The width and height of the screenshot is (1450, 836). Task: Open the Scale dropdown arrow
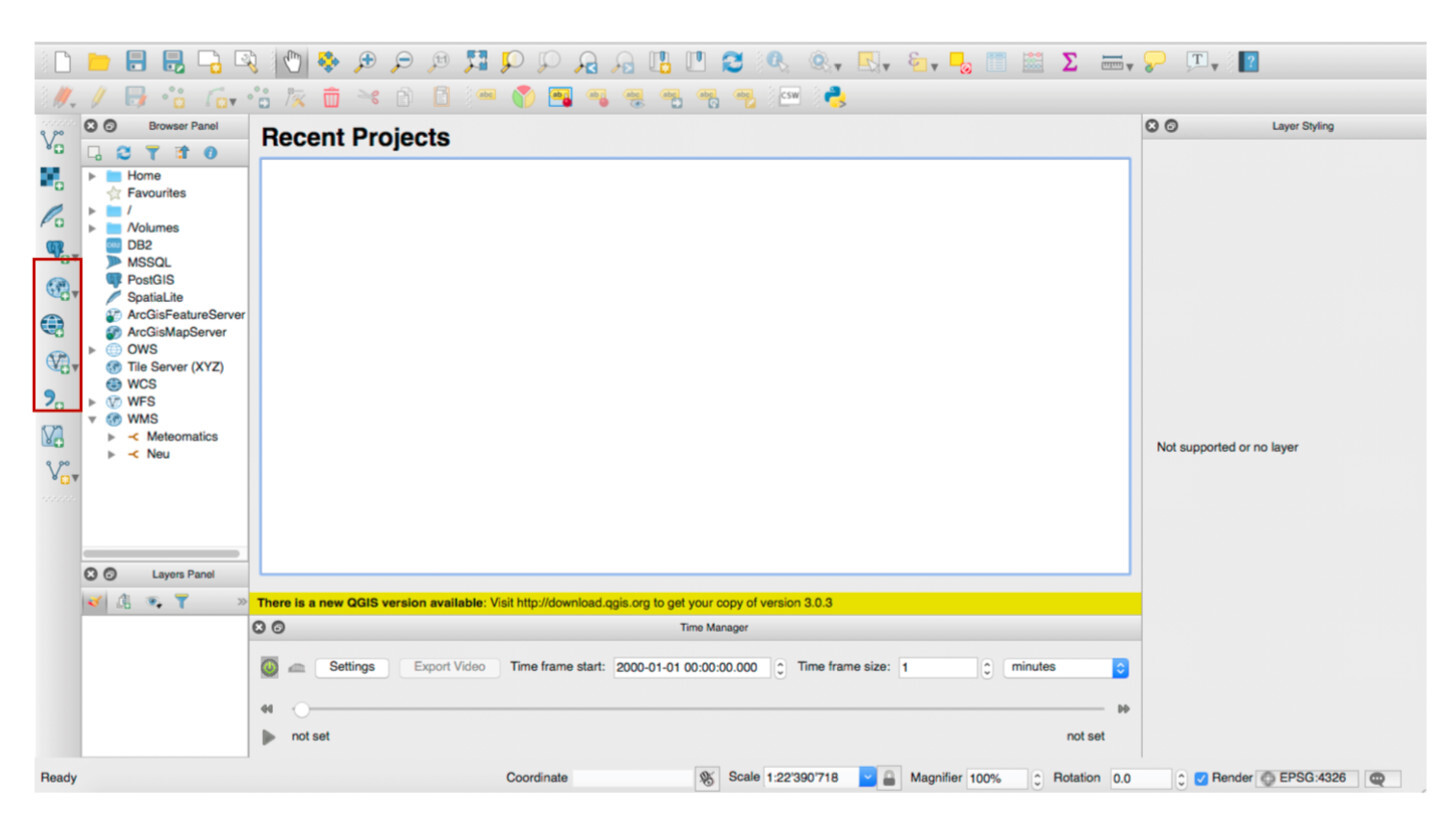[867, 778]
